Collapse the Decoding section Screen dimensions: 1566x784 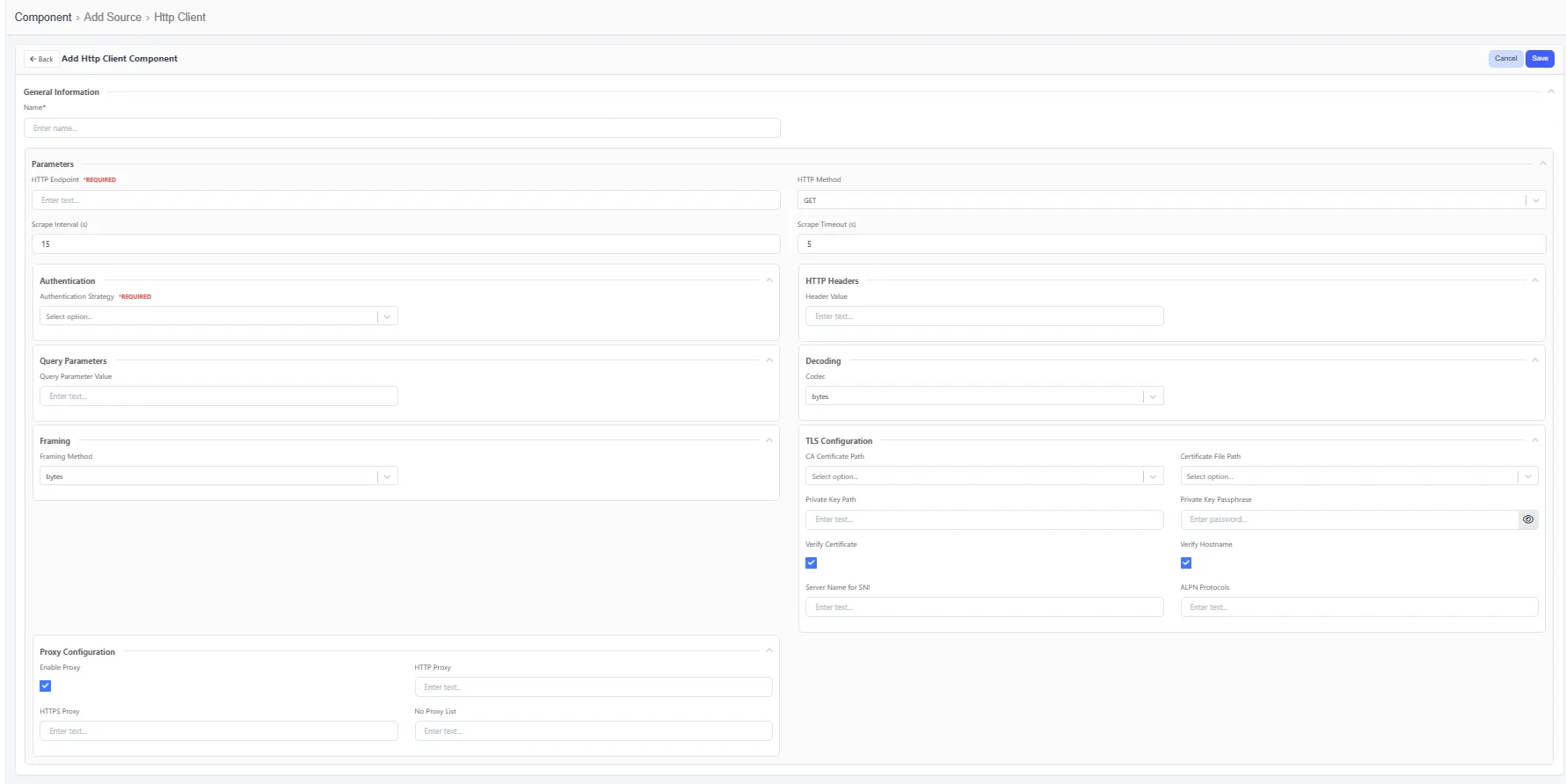point(1535,360)
